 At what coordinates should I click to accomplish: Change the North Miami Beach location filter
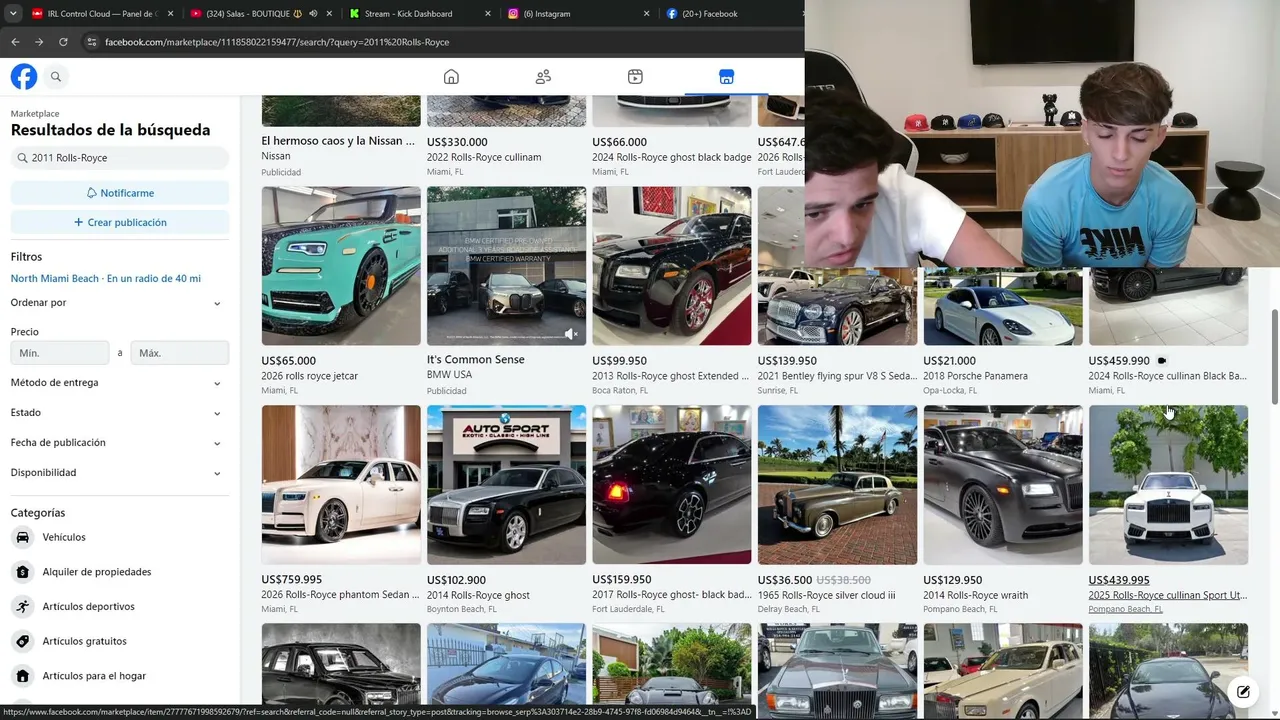[106, 278]
